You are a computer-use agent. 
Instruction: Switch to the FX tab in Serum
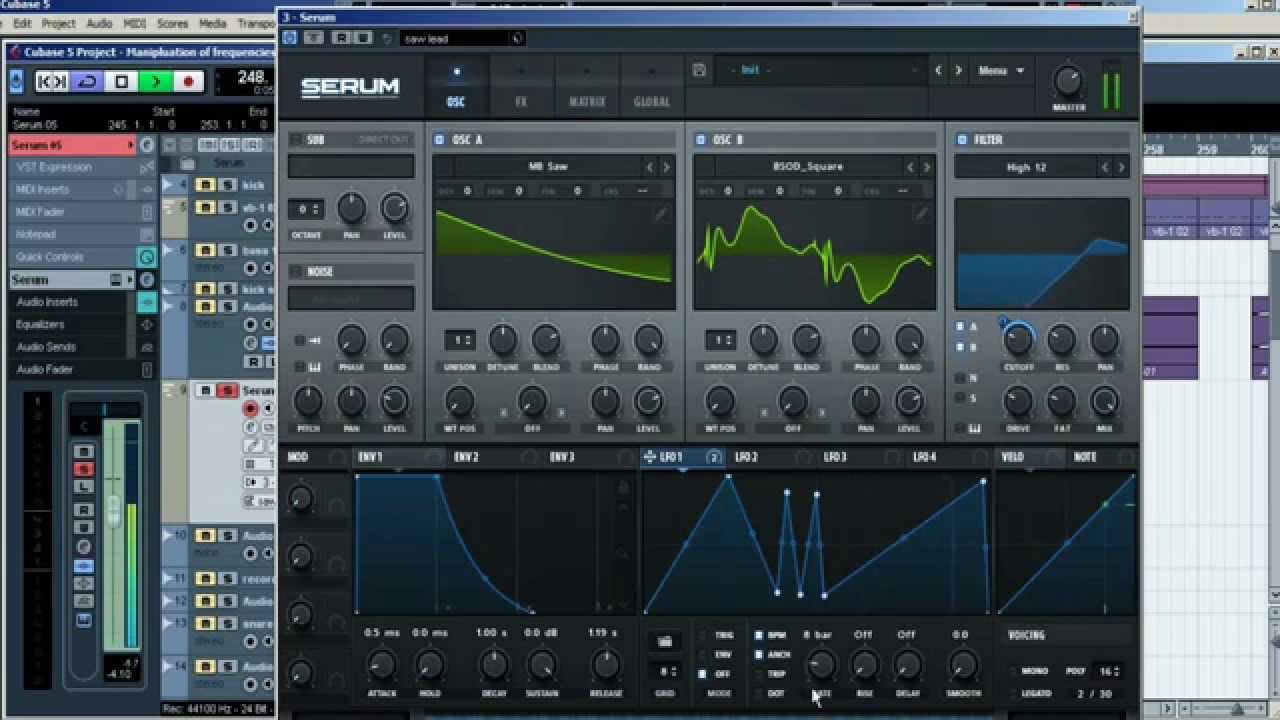(x=521, y=86)
